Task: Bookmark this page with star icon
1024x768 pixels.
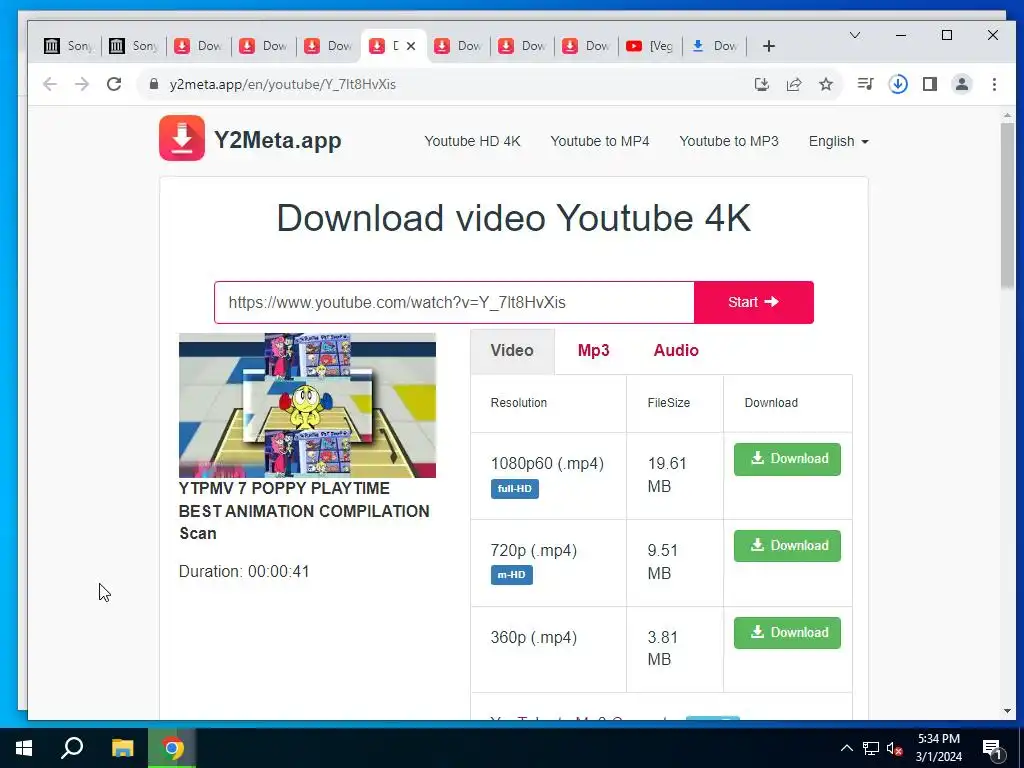Action: pyautogui.click(x=826, y=84)
